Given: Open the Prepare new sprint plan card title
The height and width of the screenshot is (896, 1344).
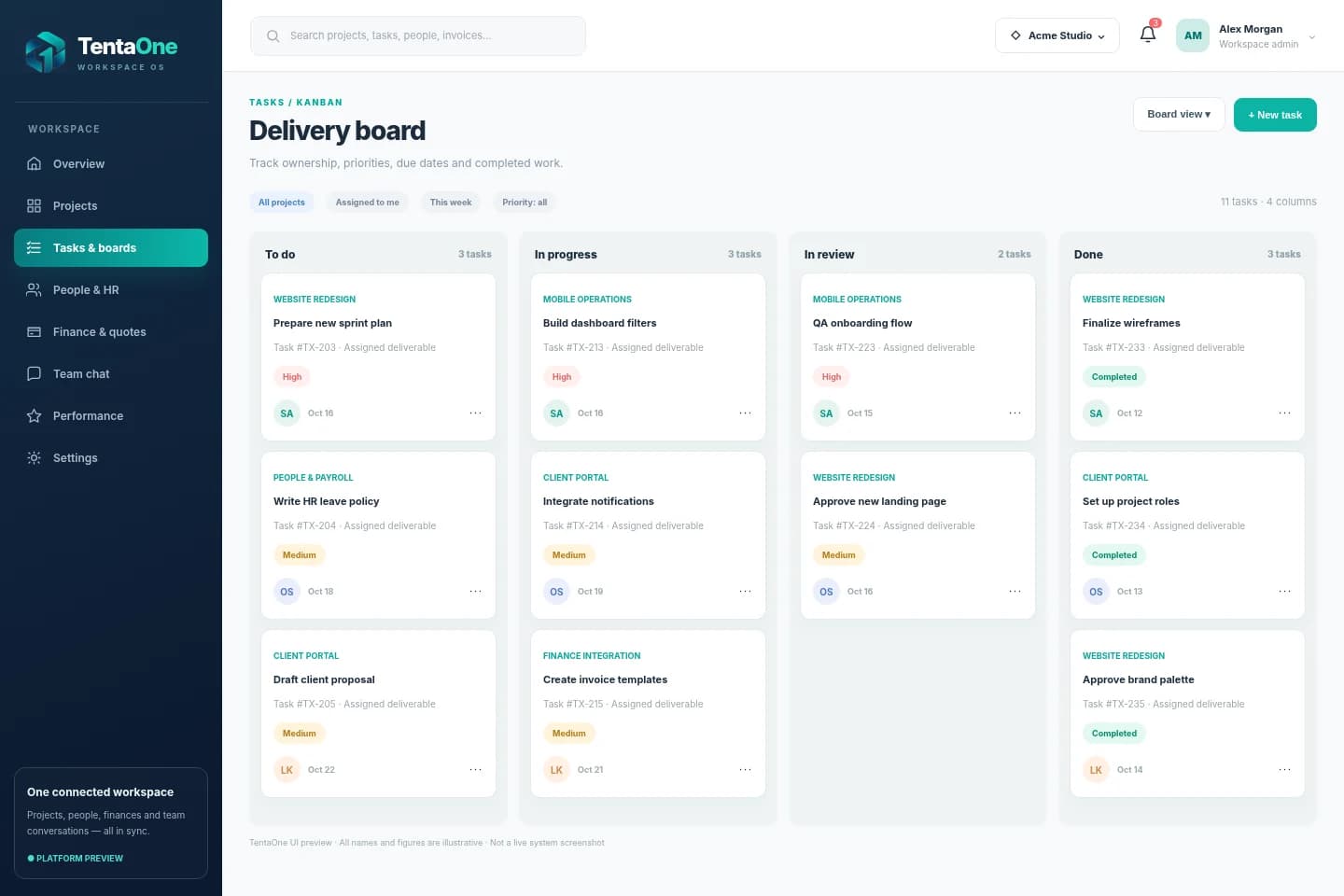Looking at the screenshot, I should coord(332,323).
